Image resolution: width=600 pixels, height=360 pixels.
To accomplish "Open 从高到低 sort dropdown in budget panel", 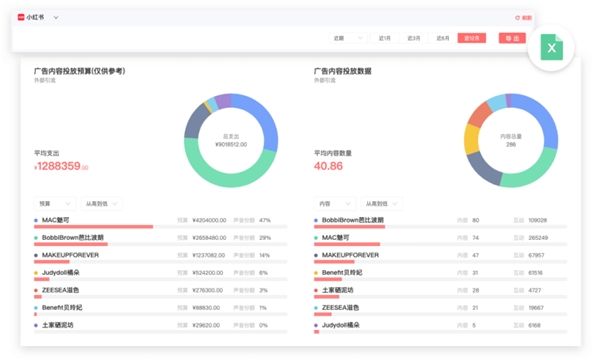I will pyautogui.click(x=101, y=204).
